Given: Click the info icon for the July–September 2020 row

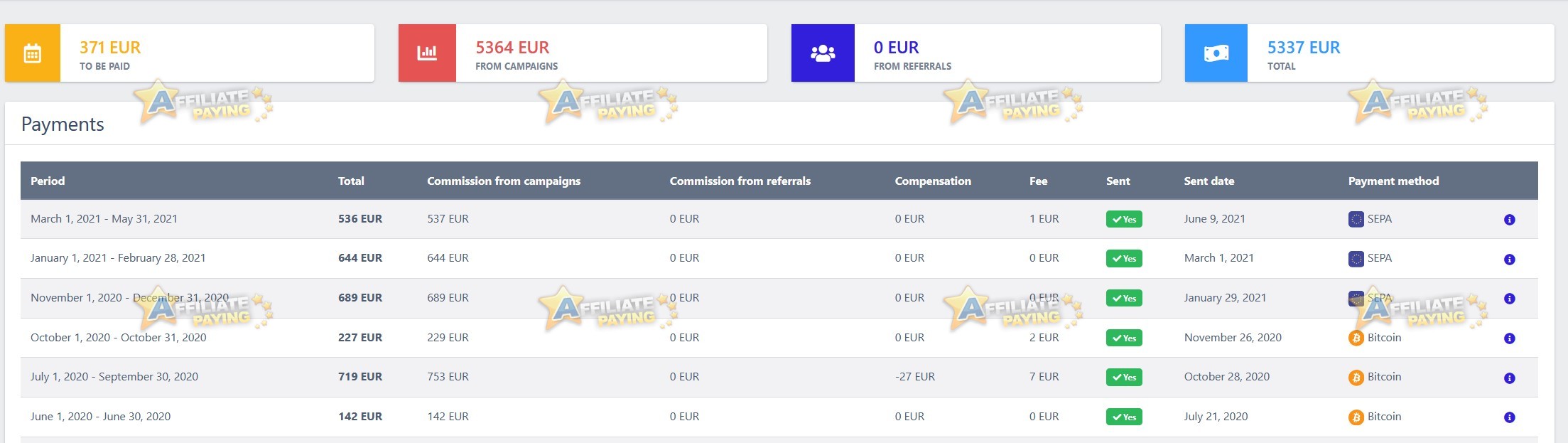Looking at the screenshot, I should (x=1510, y=378).
